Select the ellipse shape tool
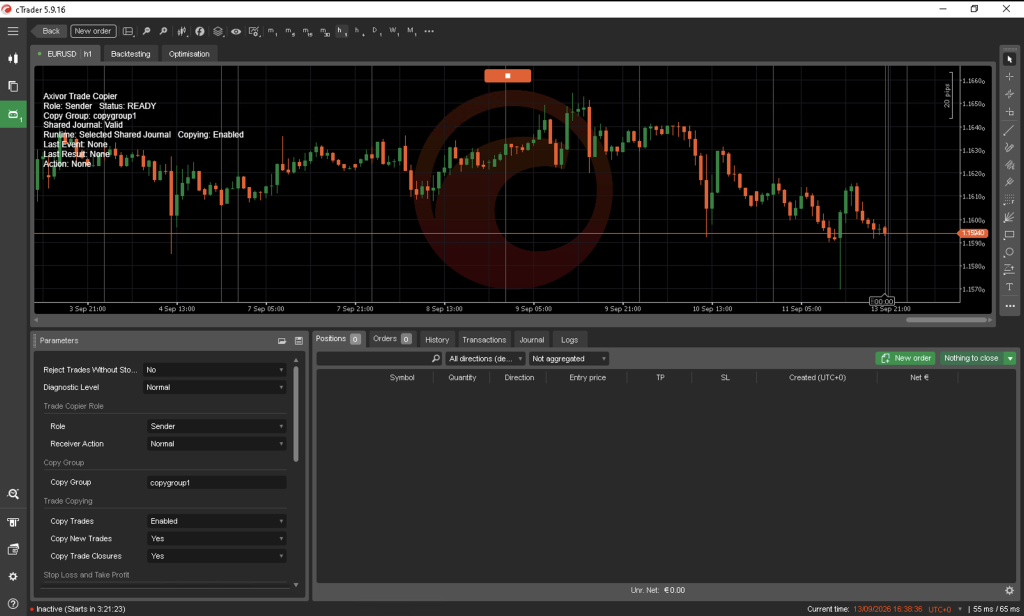 1010,251
